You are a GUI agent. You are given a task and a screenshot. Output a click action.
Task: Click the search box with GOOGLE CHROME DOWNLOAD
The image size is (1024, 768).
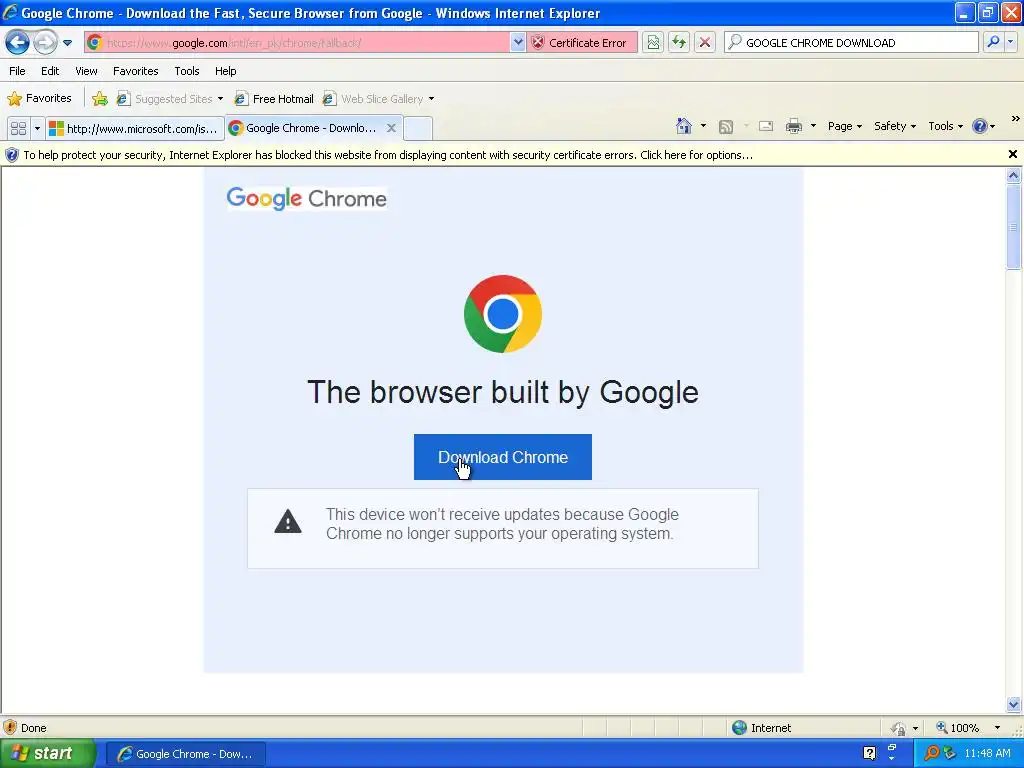coord(851,43)
